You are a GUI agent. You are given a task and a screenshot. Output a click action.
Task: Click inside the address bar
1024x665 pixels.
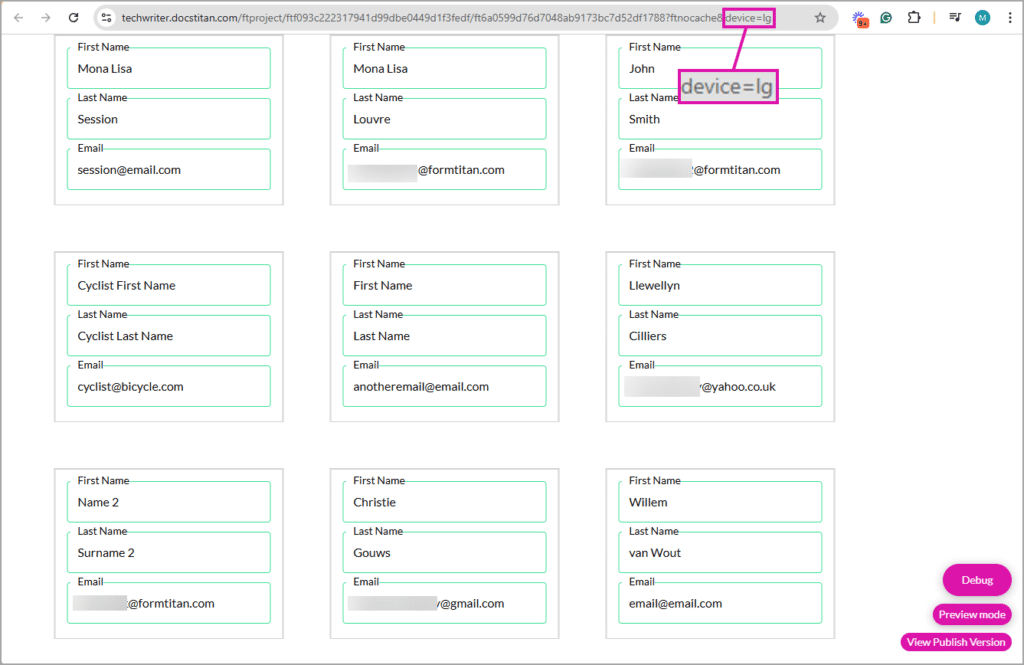pos(400,17)
